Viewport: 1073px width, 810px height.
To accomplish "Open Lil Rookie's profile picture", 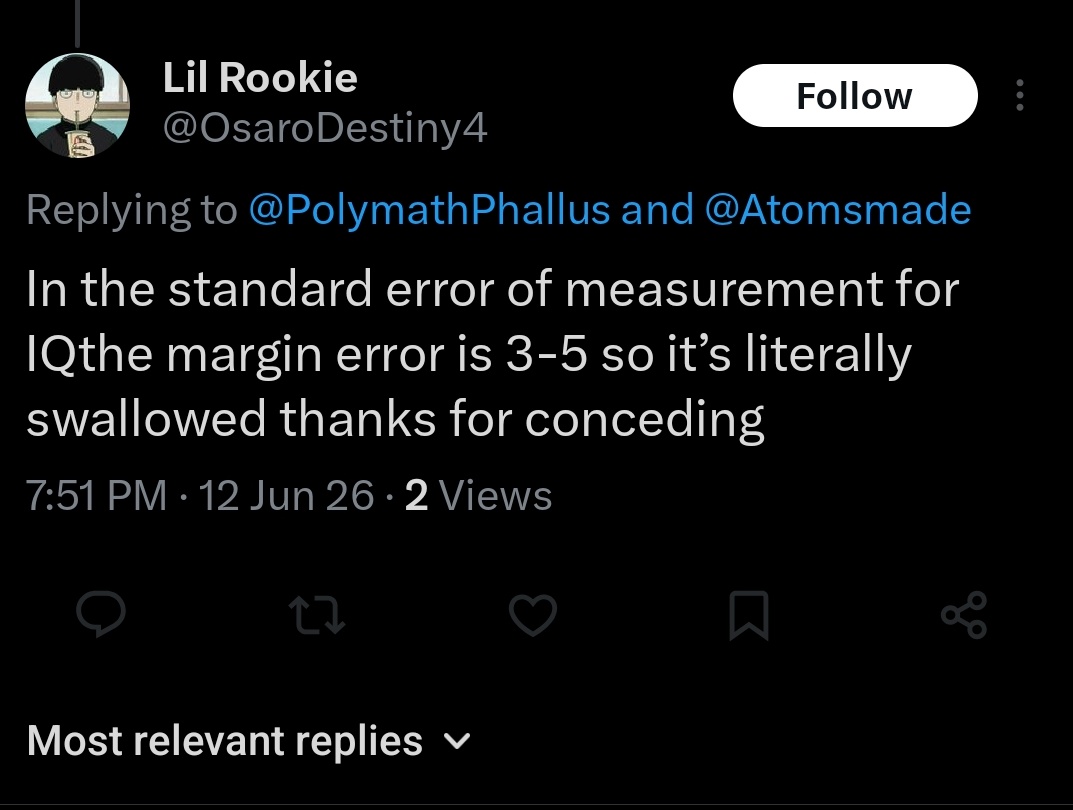I will tap(77, 106).
